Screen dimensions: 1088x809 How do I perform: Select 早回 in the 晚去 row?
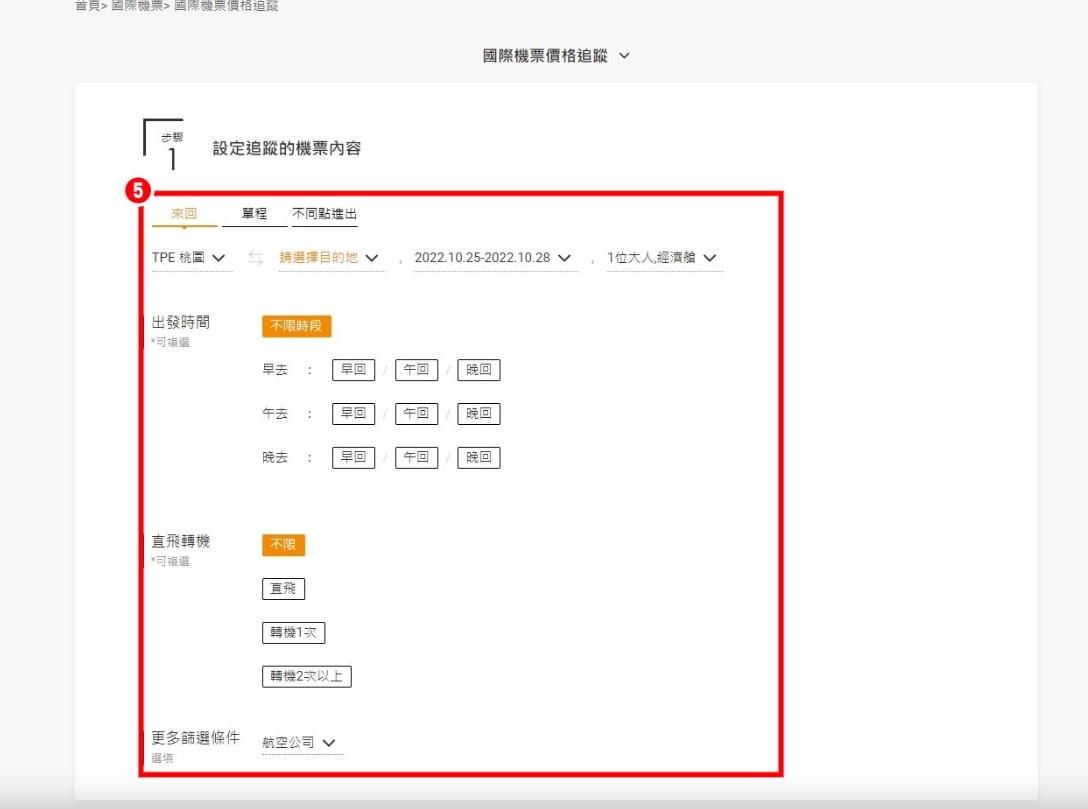pos(353,458)
